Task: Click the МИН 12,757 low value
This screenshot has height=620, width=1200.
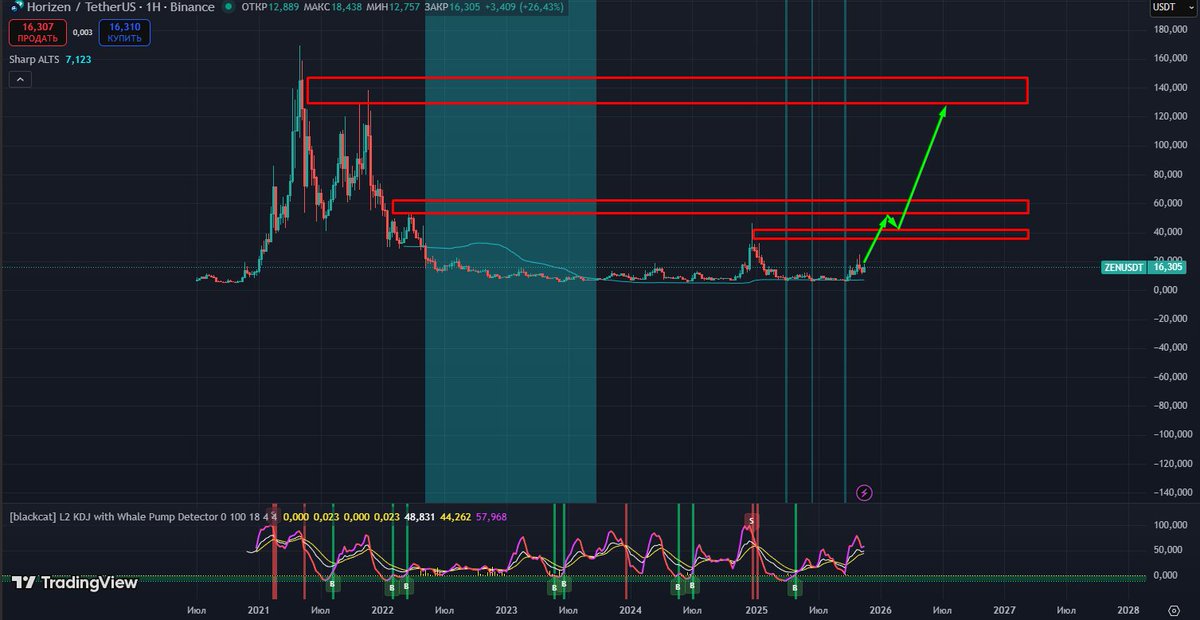Action: [x=392, y=7]
